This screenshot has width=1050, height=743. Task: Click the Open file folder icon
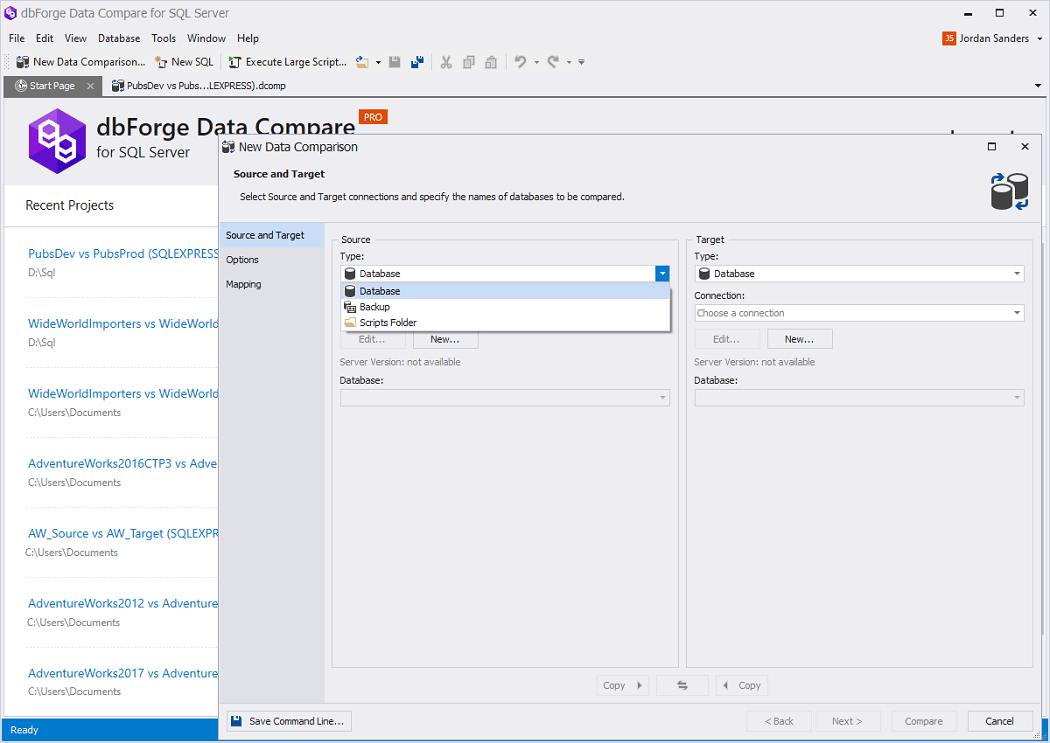pyautogui.click(x=362, y=62)
